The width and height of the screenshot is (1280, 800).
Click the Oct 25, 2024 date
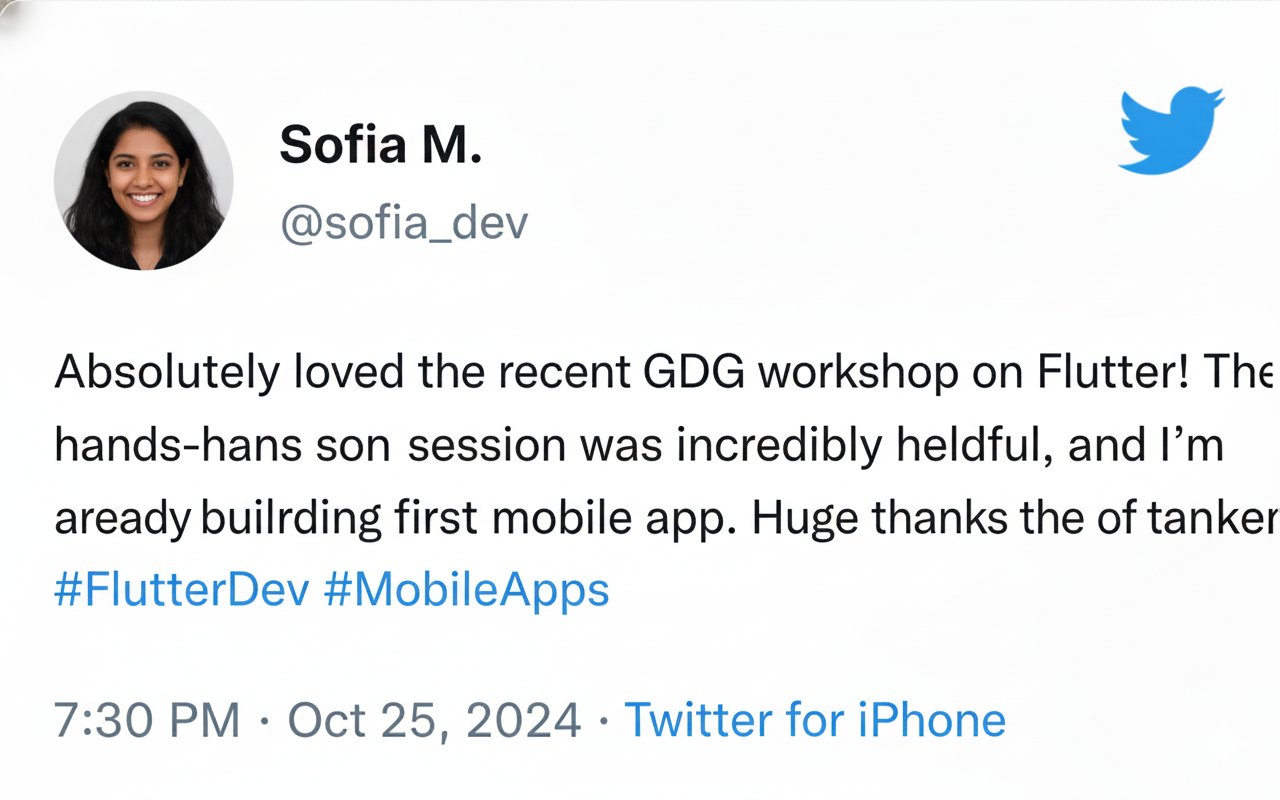434,720
